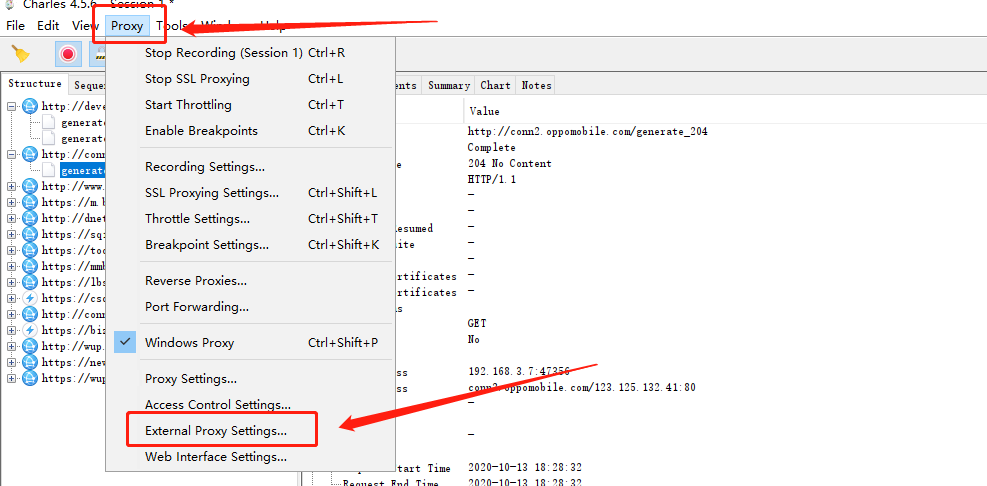
Task: Click the globe icon beside https://mmb
Action: (30, 266)
